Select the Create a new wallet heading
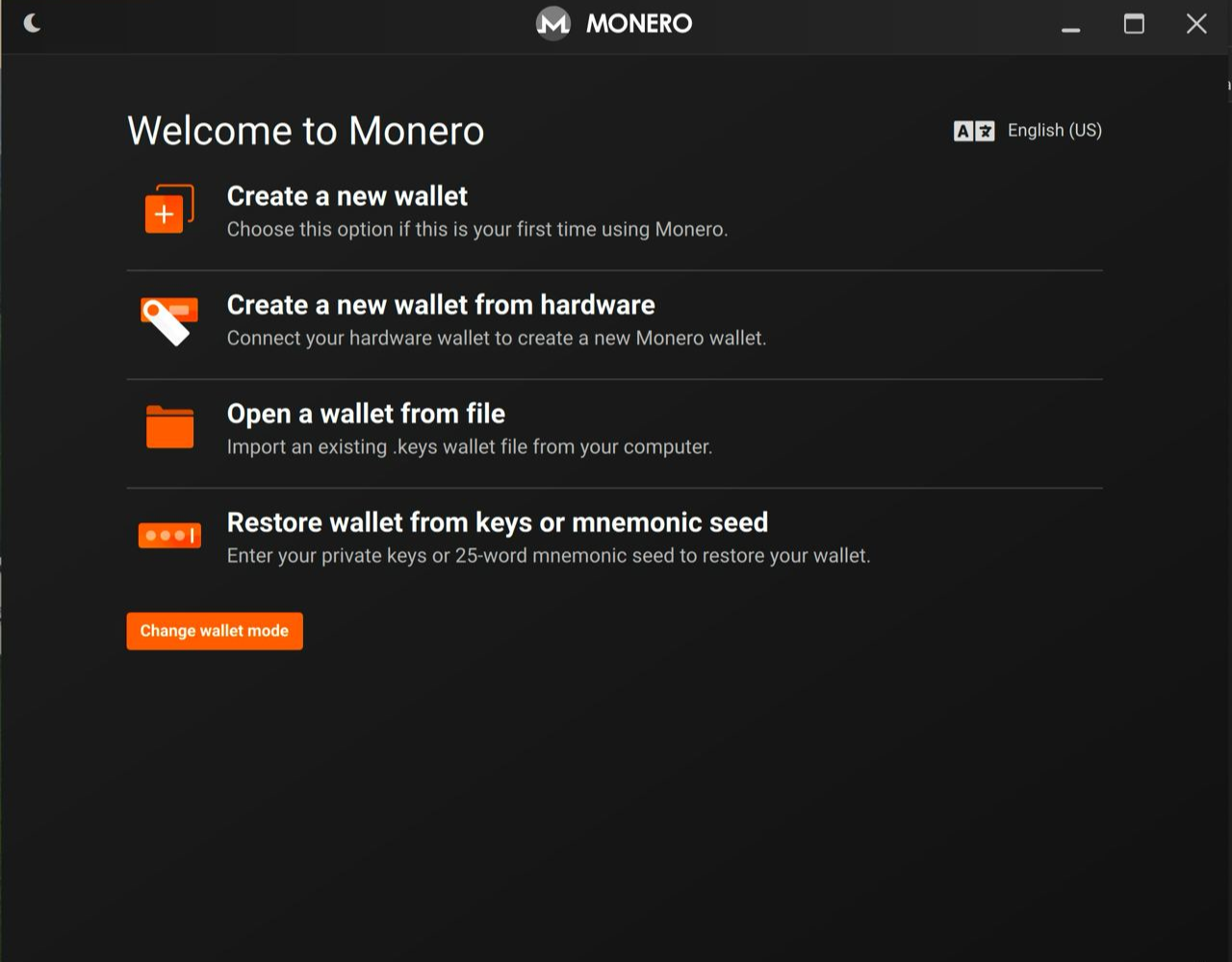 346,196
